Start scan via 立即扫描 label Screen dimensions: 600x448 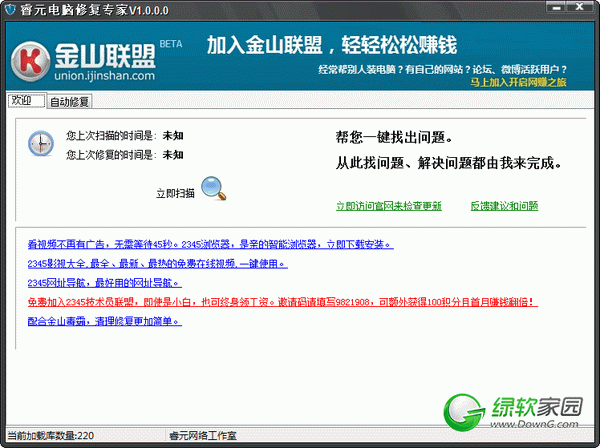175,193
